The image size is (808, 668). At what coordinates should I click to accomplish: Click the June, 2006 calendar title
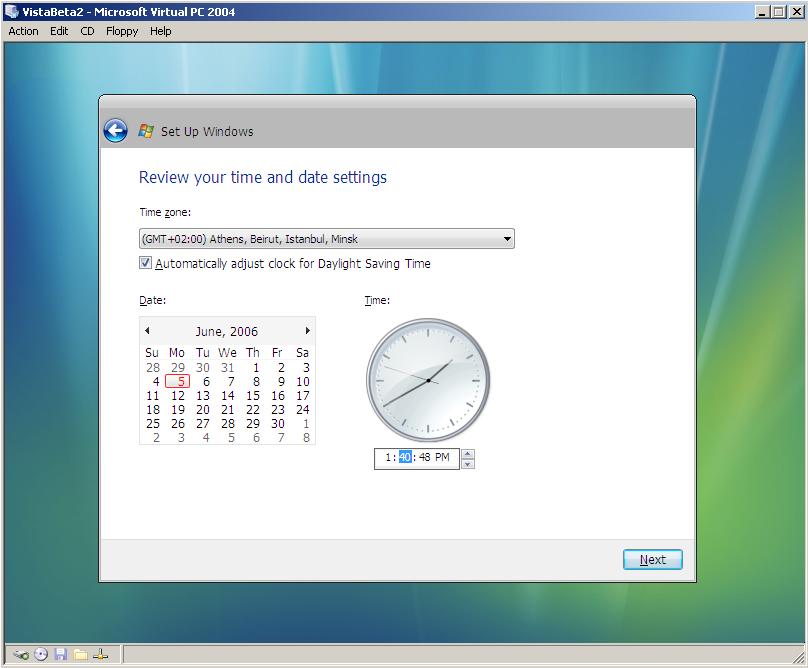point(226,331)
